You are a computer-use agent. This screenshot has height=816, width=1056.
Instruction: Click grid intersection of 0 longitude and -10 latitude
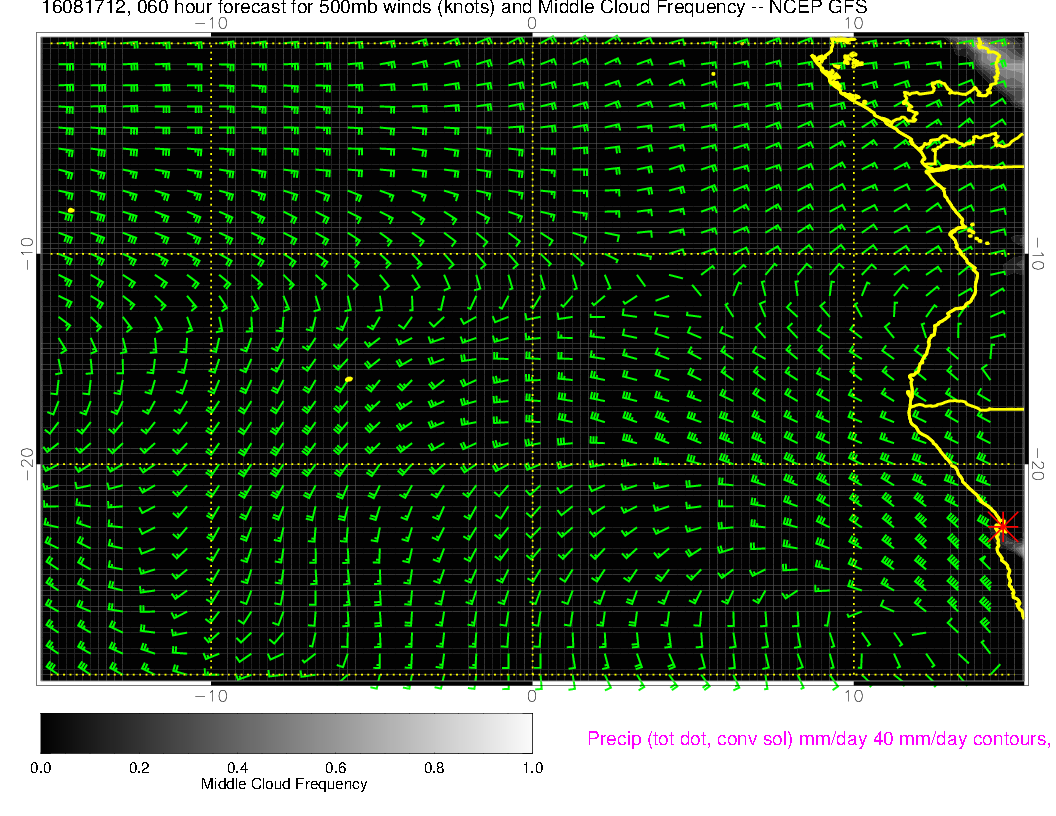pos(532,254)
